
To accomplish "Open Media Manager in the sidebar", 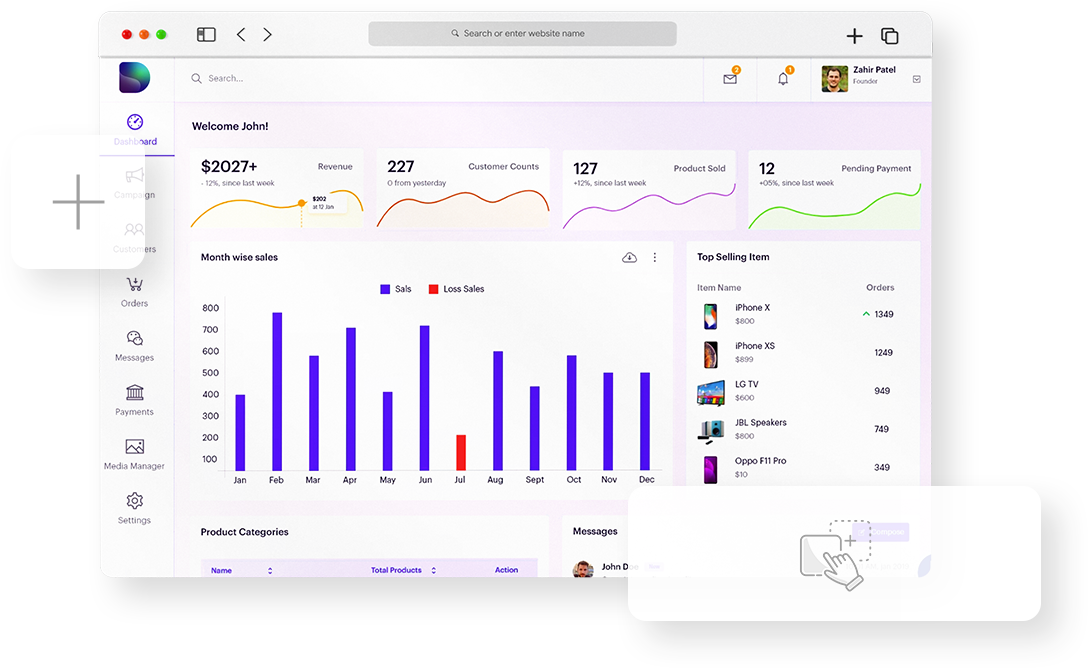I will click(135, 447).
